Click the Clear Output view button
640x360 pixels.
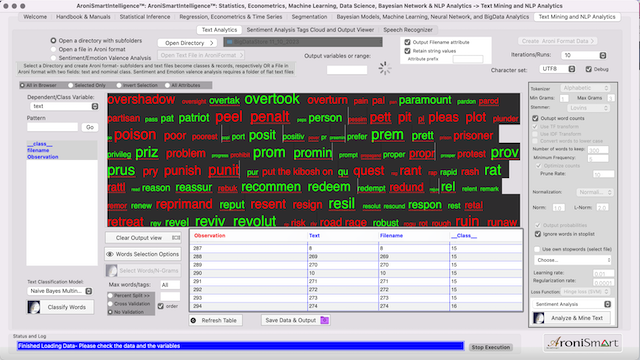pos(143,238)
